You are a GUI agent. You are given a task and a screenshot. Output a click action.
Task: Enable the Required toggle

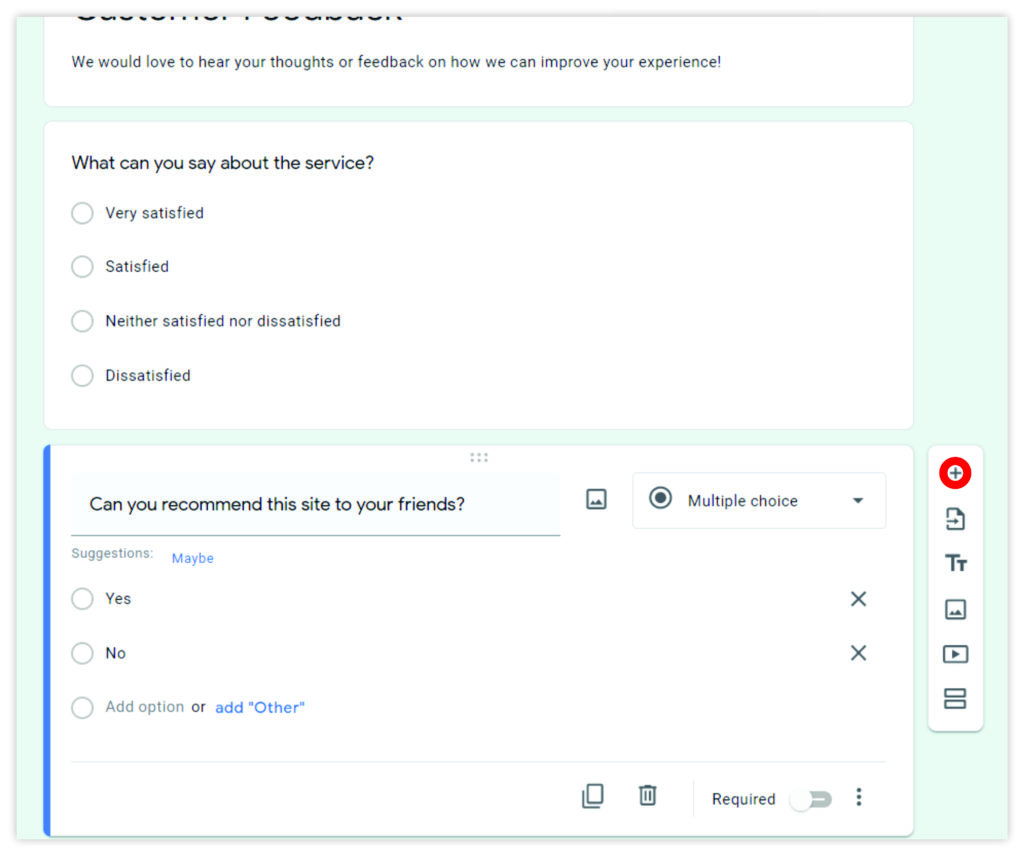810,799
